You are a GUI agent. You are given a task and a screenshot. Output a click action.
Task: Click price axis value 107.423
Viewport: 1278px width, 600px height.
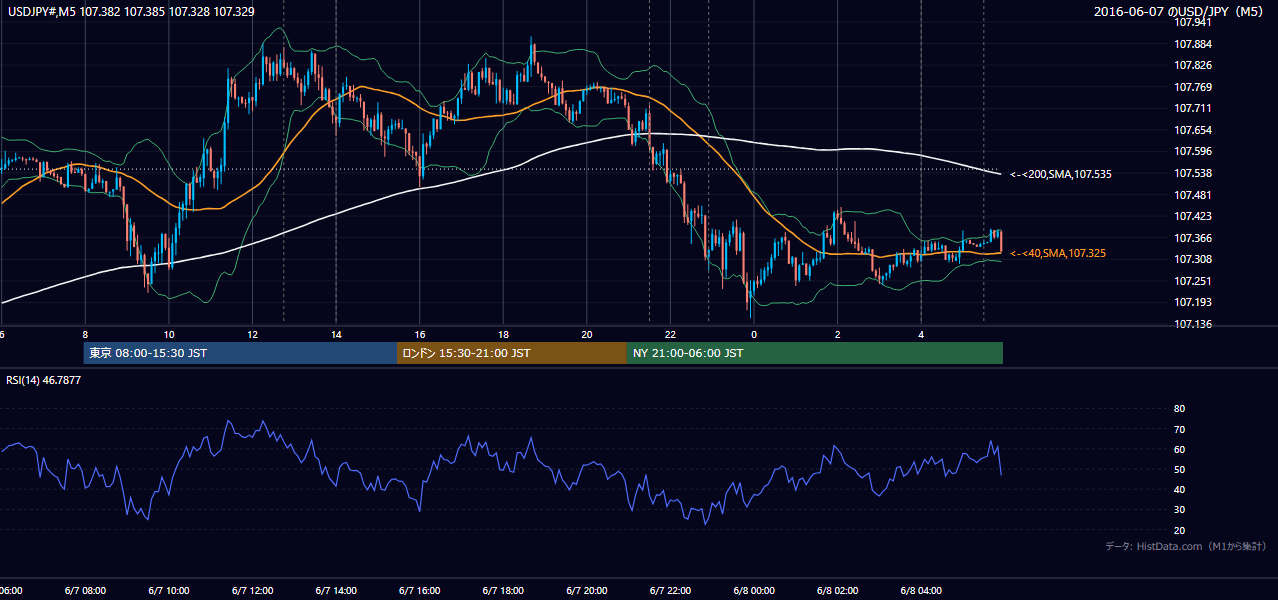click(1192, 216)
